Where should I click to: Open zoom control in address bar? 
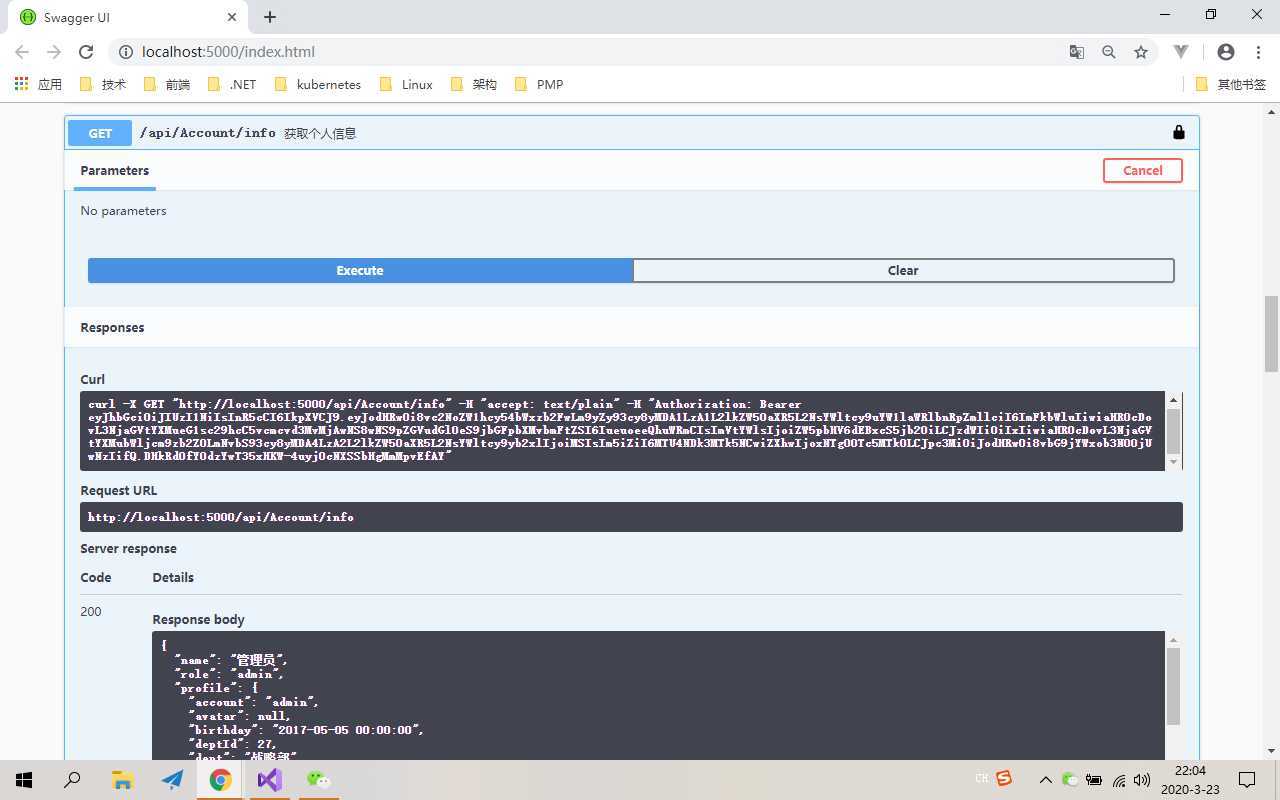pos(1109,52)
